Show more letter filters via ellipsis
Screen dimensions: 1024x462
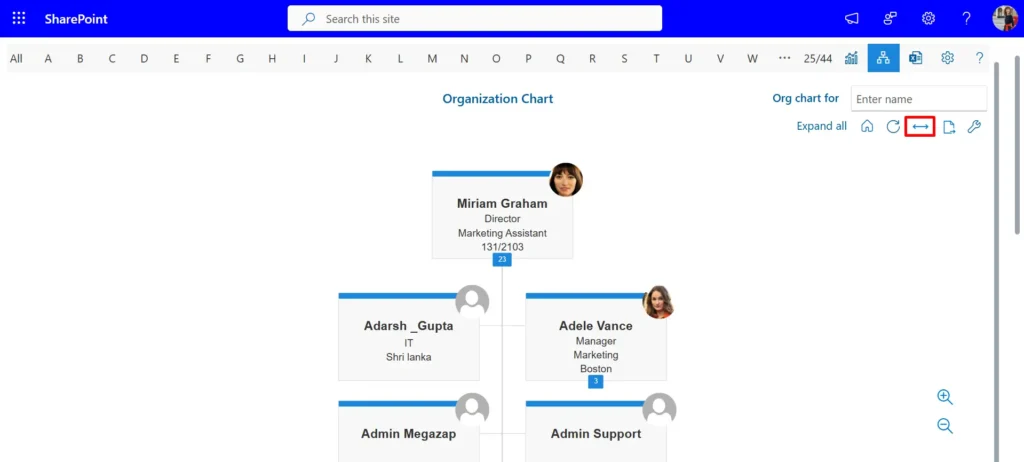[x=784, y=58]
